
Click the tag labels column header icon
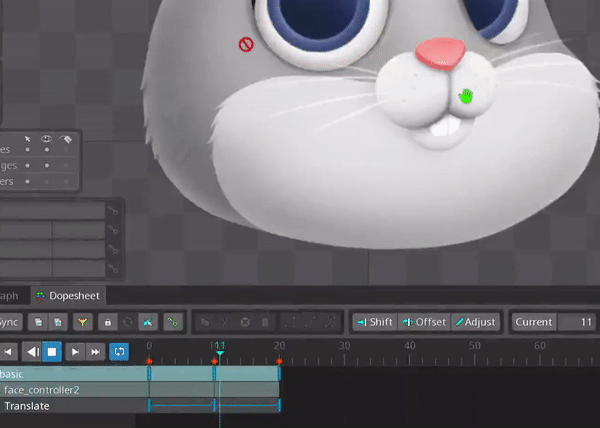pyautogui.click(x=66, y=139)
